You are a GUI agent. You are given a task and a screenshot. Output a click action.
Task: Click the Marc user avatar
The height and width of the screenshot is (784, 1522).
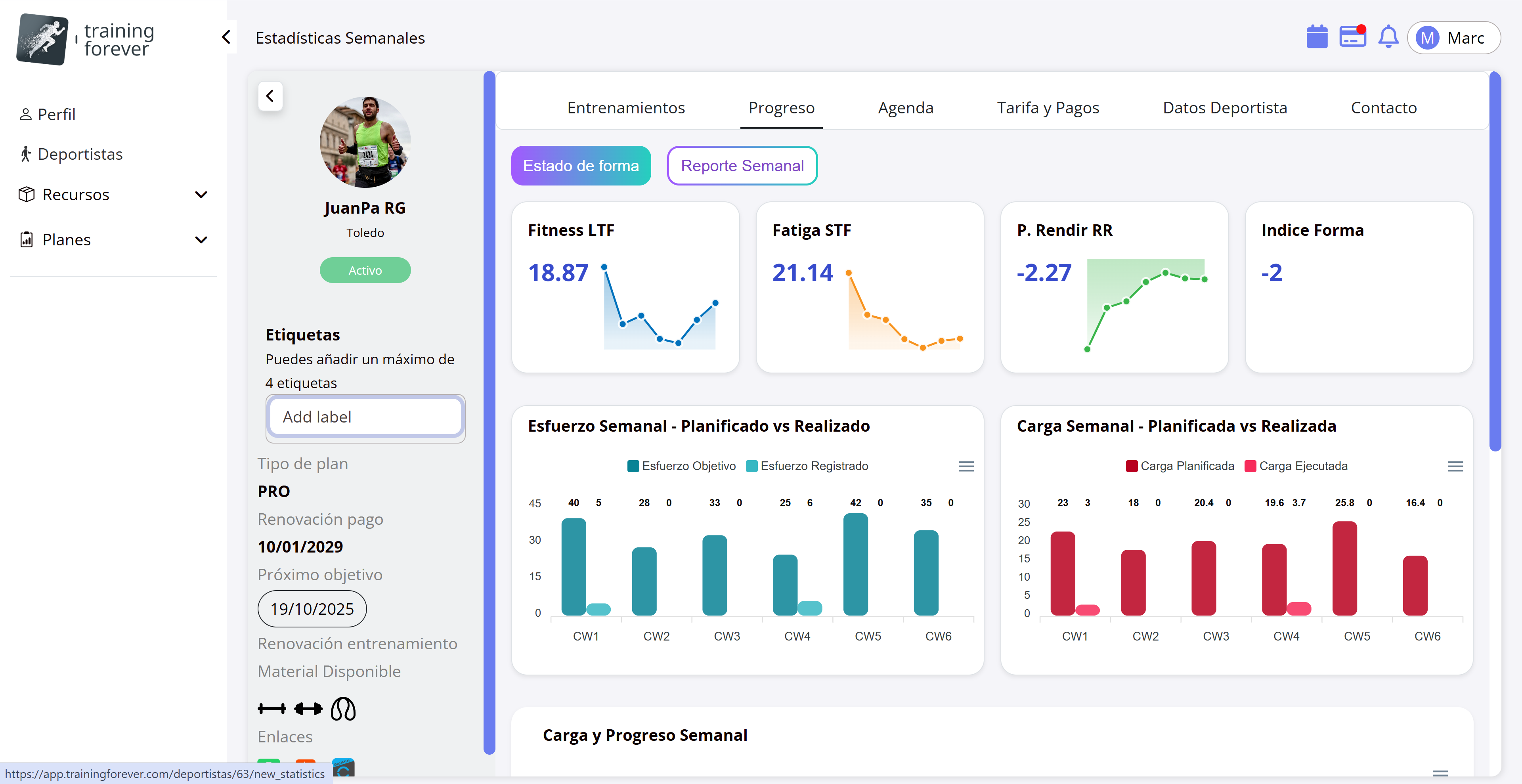tap(1427, 38)
